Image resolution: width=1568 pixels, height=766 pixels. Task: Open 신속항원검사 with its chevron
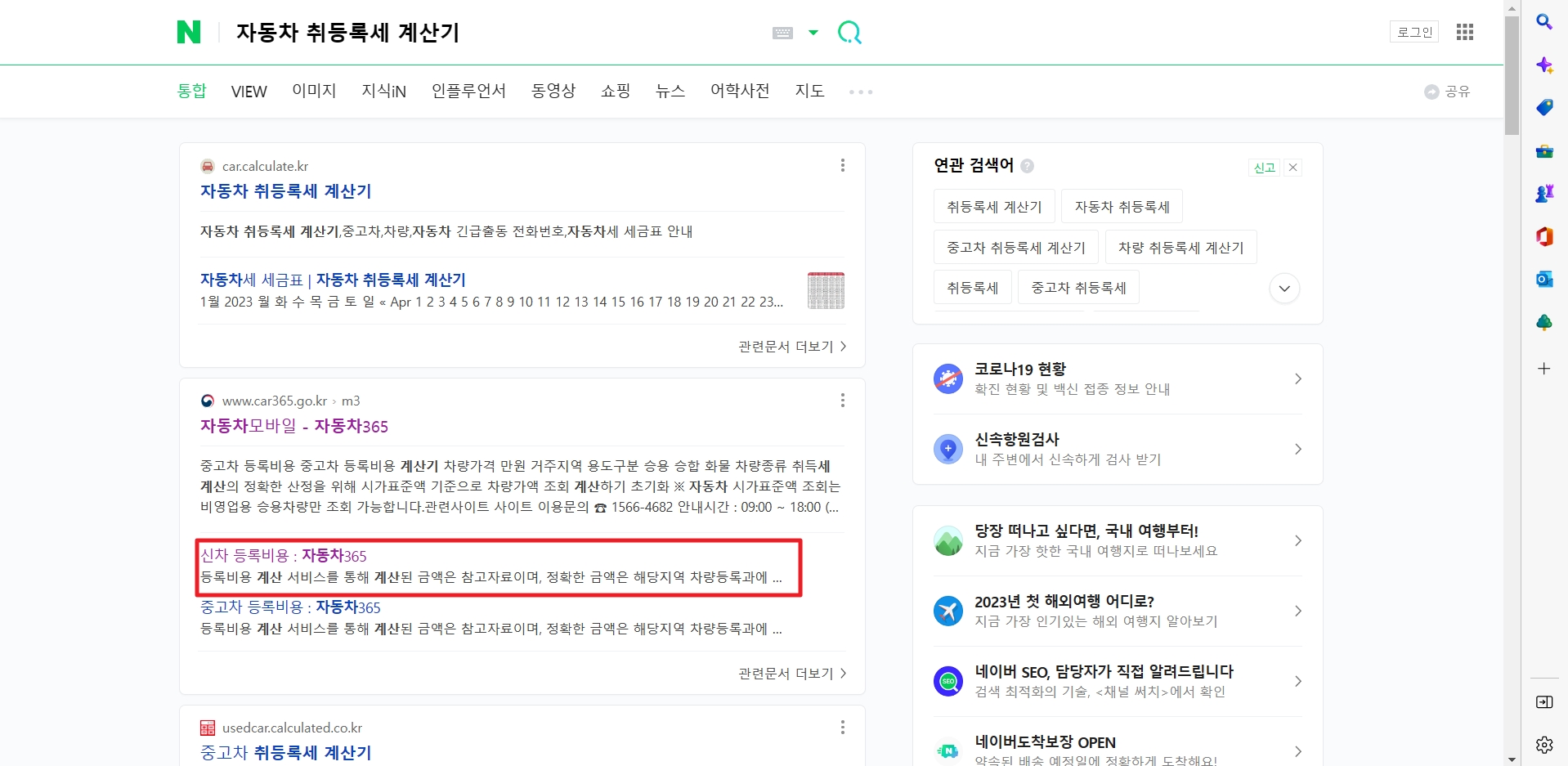point(1298,449)
